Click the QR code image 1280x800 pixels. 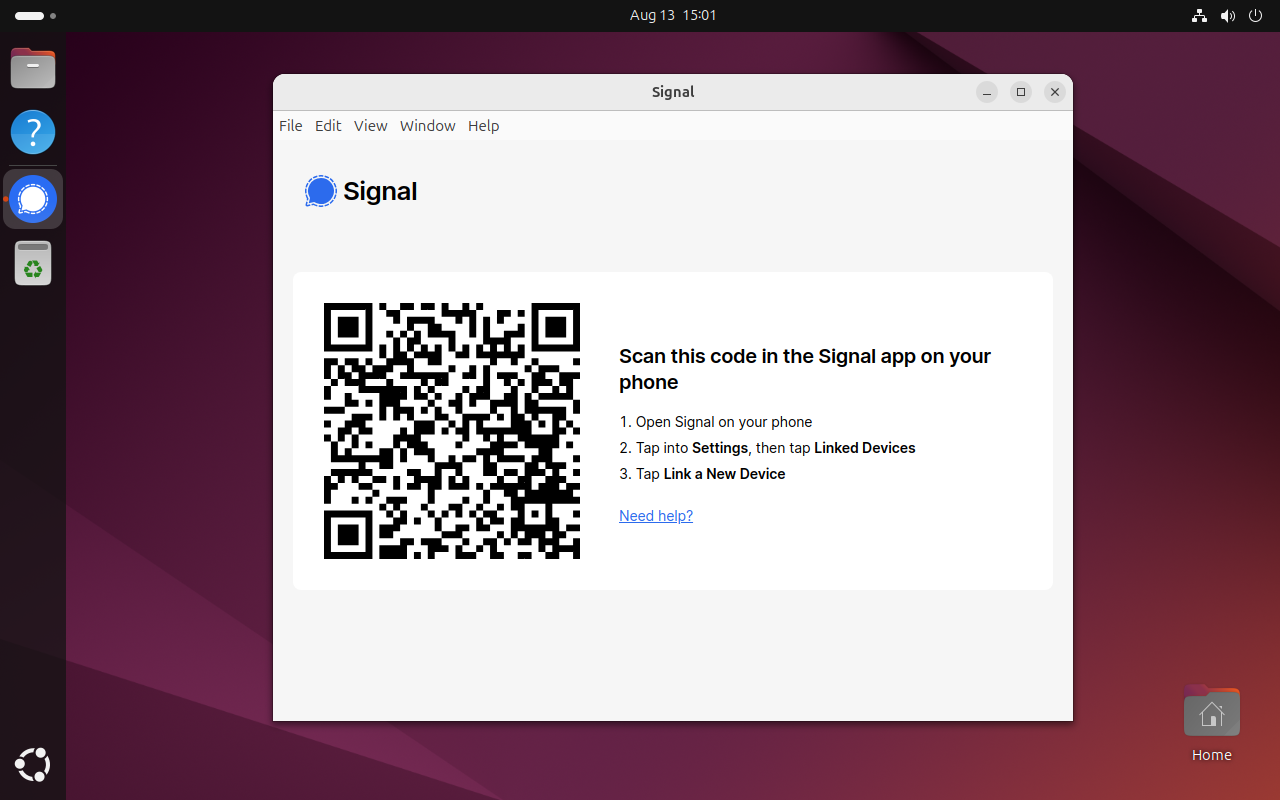pyautogui.click(x=452, y=431)
